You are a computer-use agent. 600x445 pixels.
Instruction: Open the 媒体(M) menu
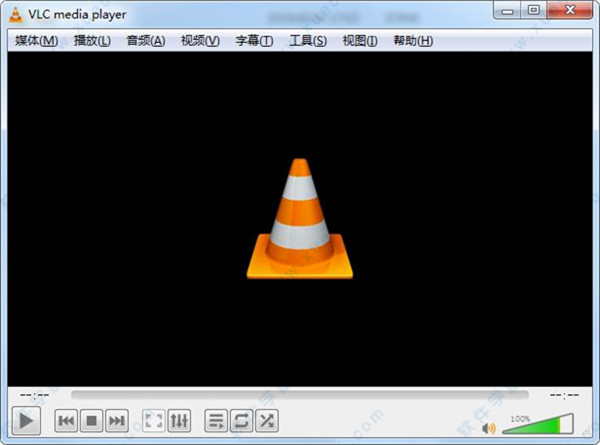tap(36, 41)
